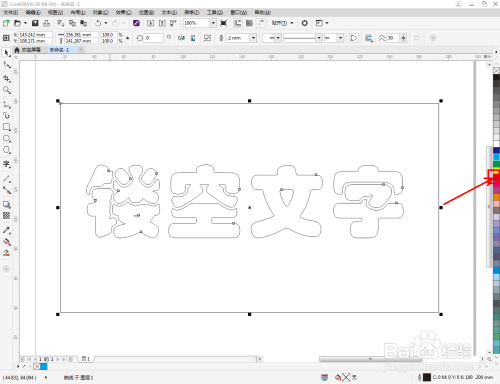
Task: Click the Open file folder icon
Action: (17, 23)
